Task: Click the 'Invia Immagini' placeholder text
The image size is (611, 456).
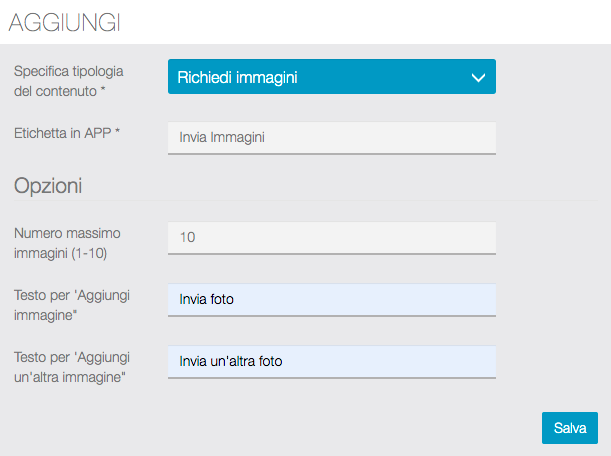Action: click(x=222, y=138)
